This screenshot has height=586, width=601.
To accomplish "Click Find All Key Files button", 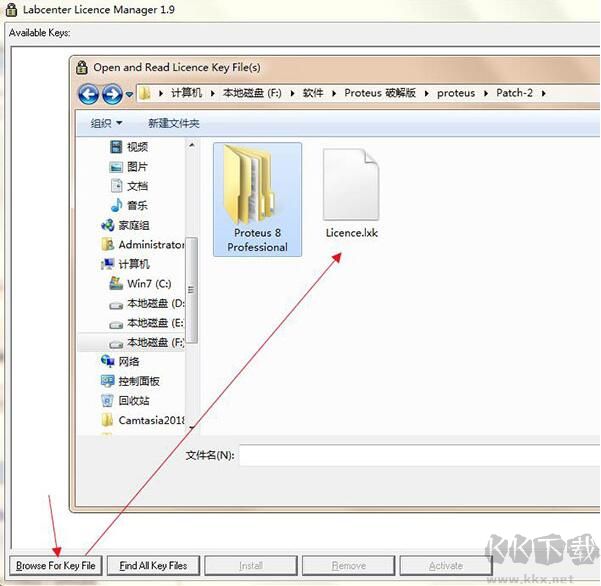I will tap(153, 566).
